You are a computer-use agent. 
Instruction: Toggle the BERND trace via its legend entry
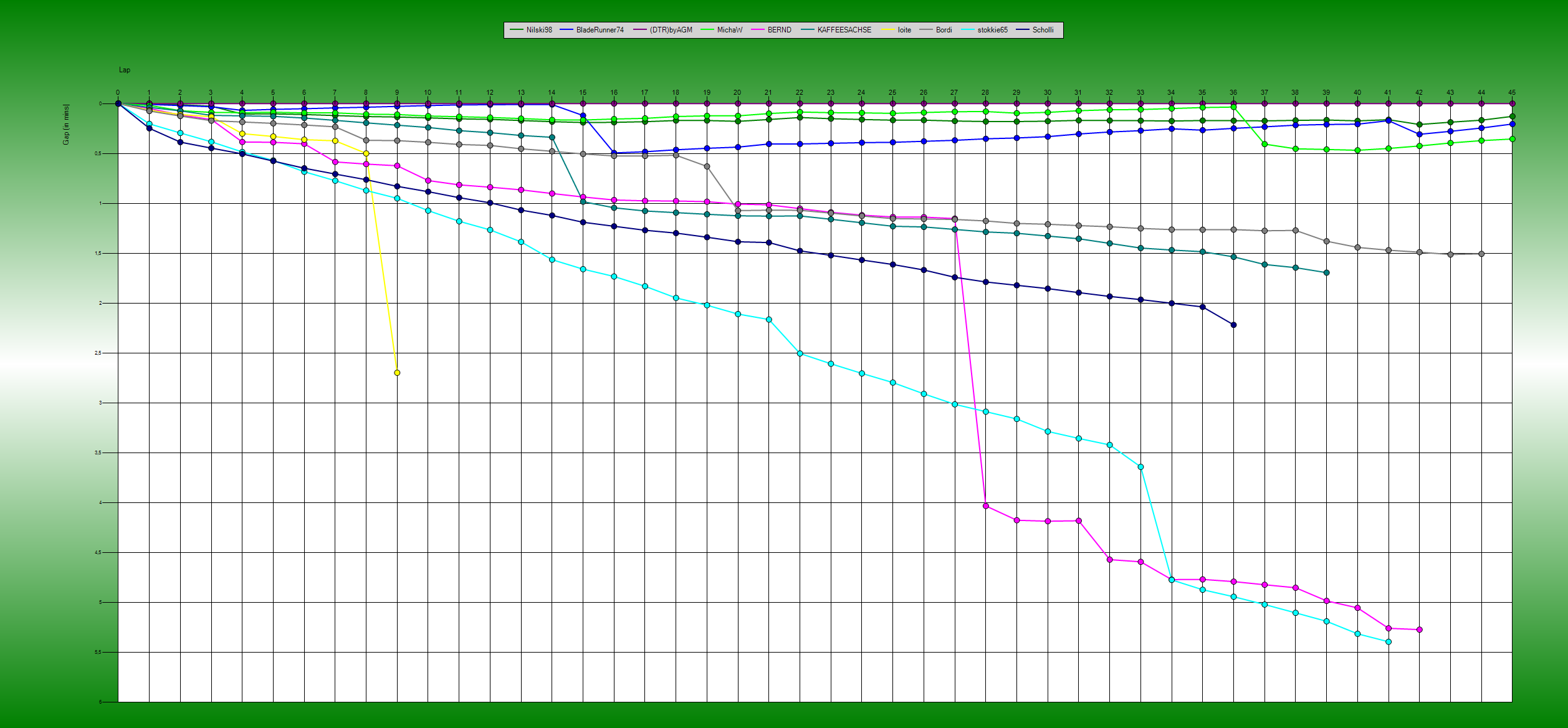(x=778, y=29)
